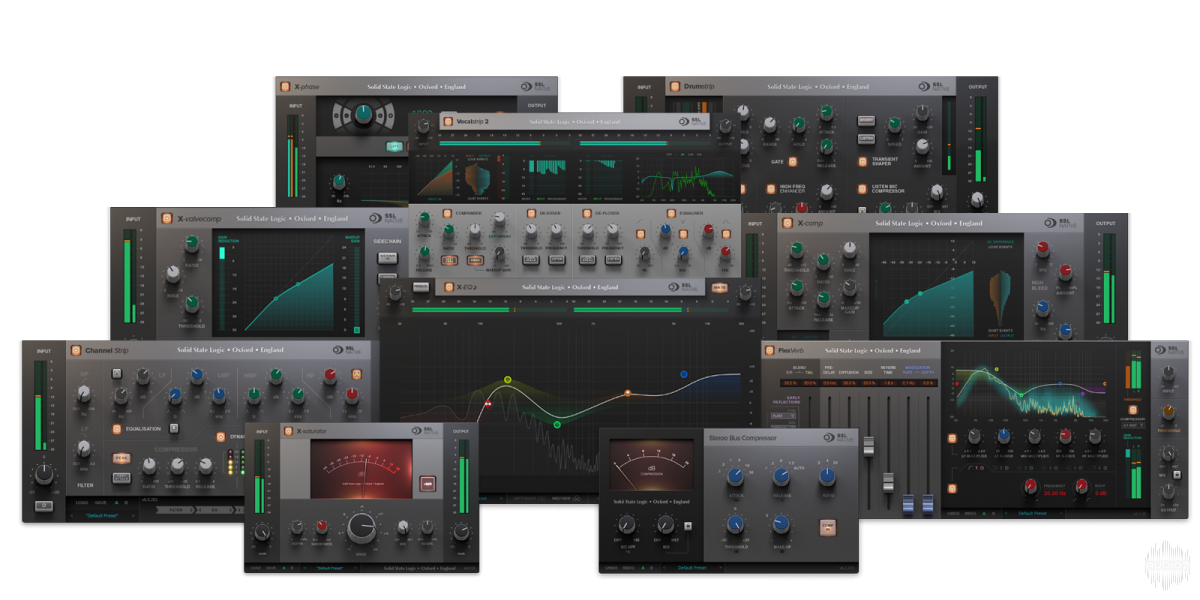Toggle the COMP IN button on Bus Compressor
Image resolution: width=1200 pixels, height=600 pixels.
click(826, 525)
